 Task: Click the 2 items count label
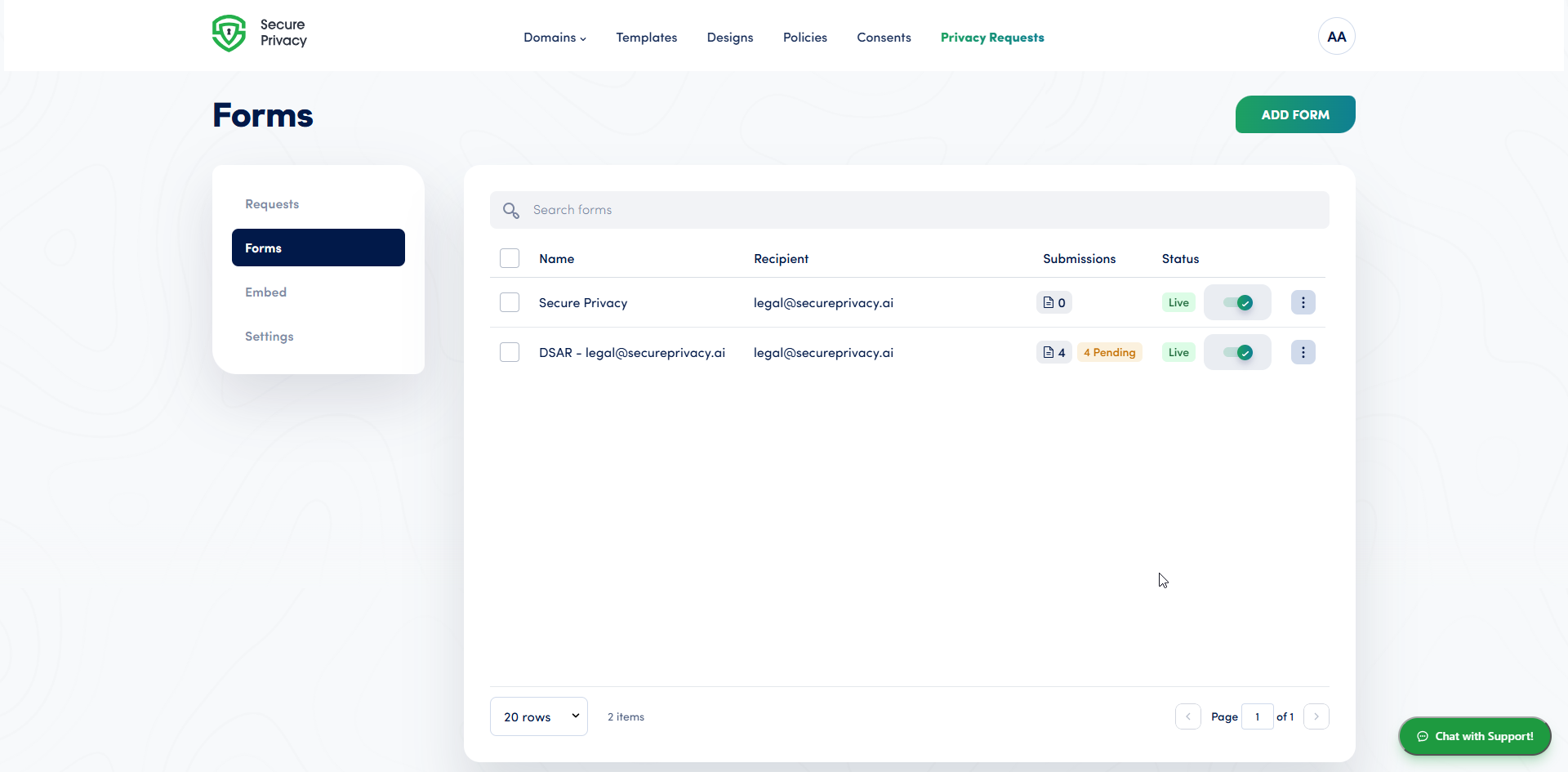pyautogui.click(x=626, y=716)
